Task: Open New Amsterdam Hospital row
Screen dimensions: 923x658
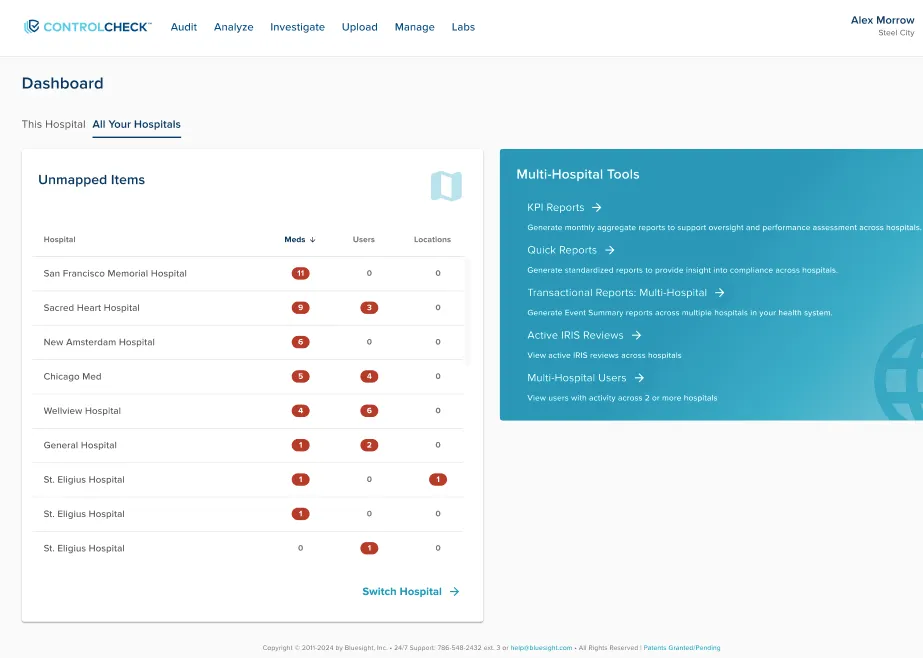Action: coord(248,342)
